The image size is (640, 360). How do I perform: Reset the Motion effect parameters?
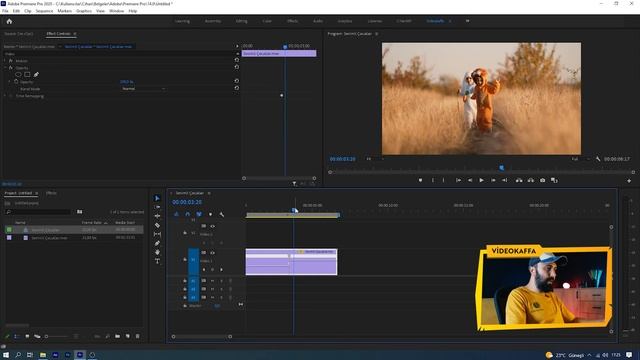(x=237, y=60)
